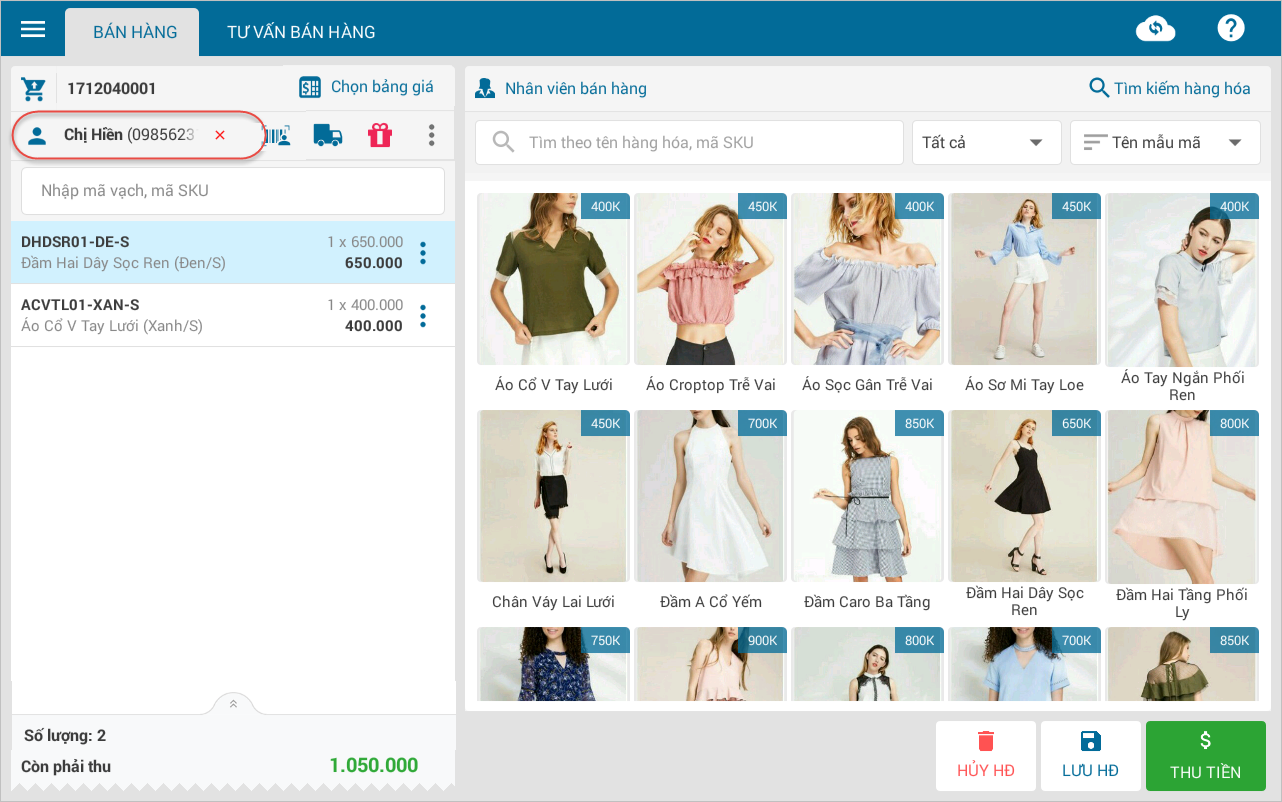
Task: Open options for ACVTL01-XAN-S line item
Action: pyautogui.click(x=423, y=316)
